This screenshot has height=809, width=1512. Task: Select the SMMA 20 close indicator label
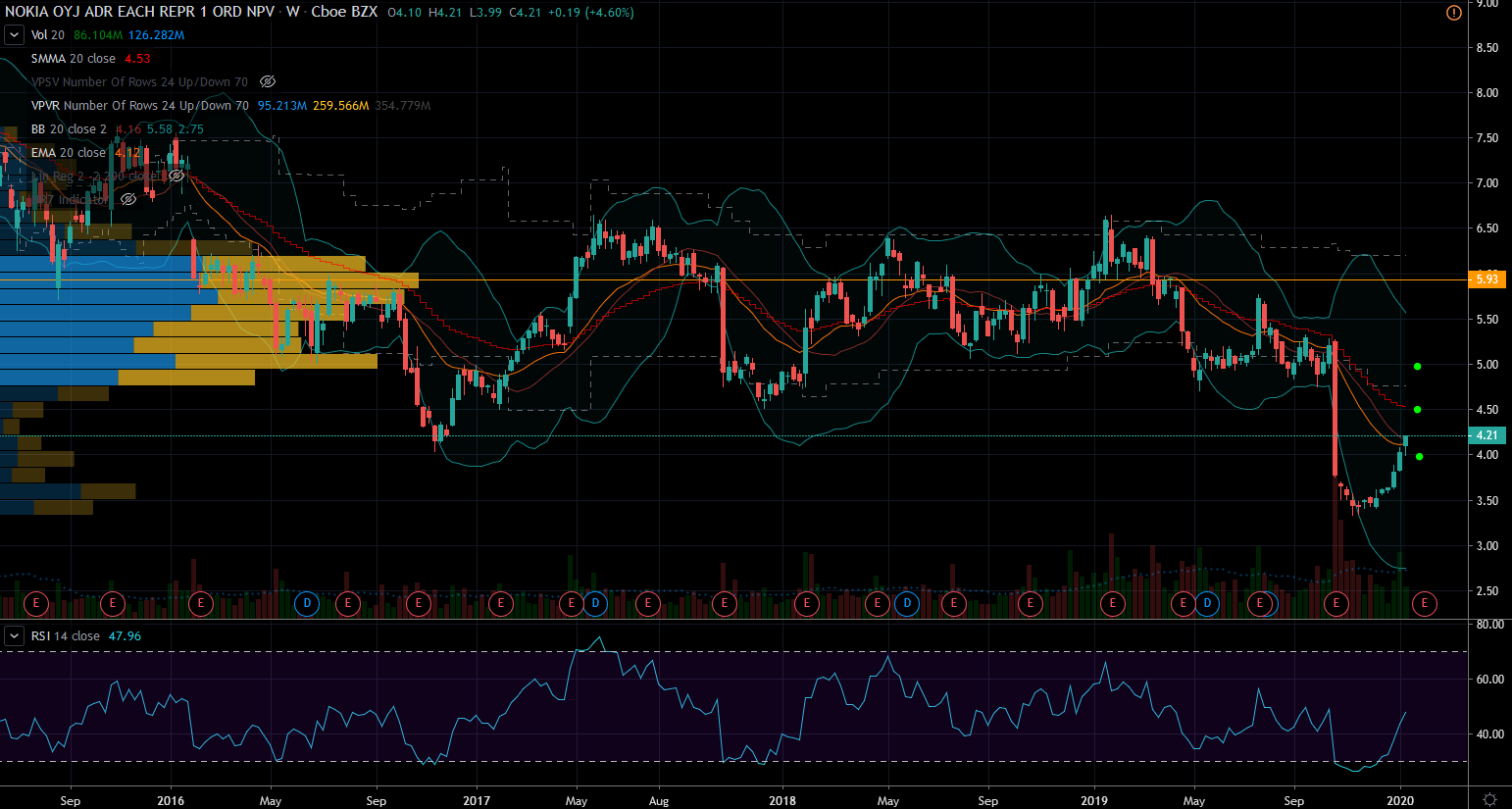click(x=73, y=59)
